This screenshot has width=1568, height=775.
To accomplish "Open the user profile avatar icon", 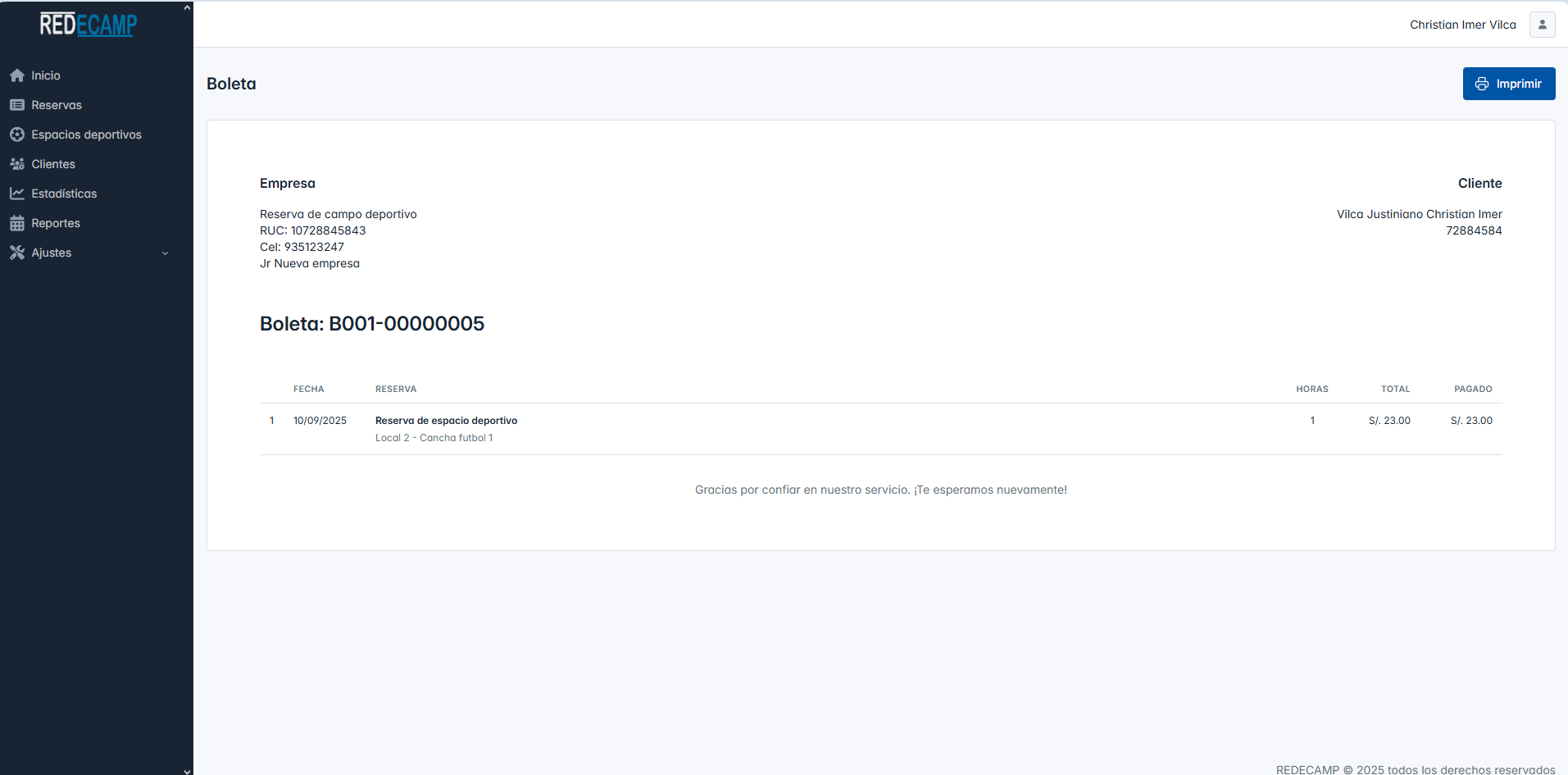I will (x=1542, y=25).
